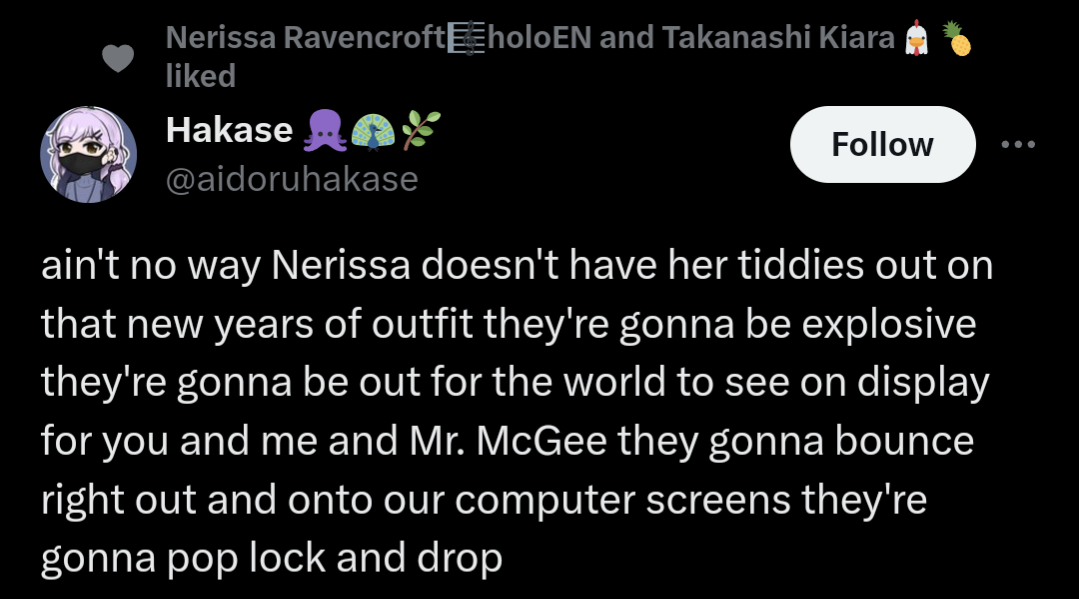
Task: Open the @aidoruhakase handle link
Action: point(292,180)
